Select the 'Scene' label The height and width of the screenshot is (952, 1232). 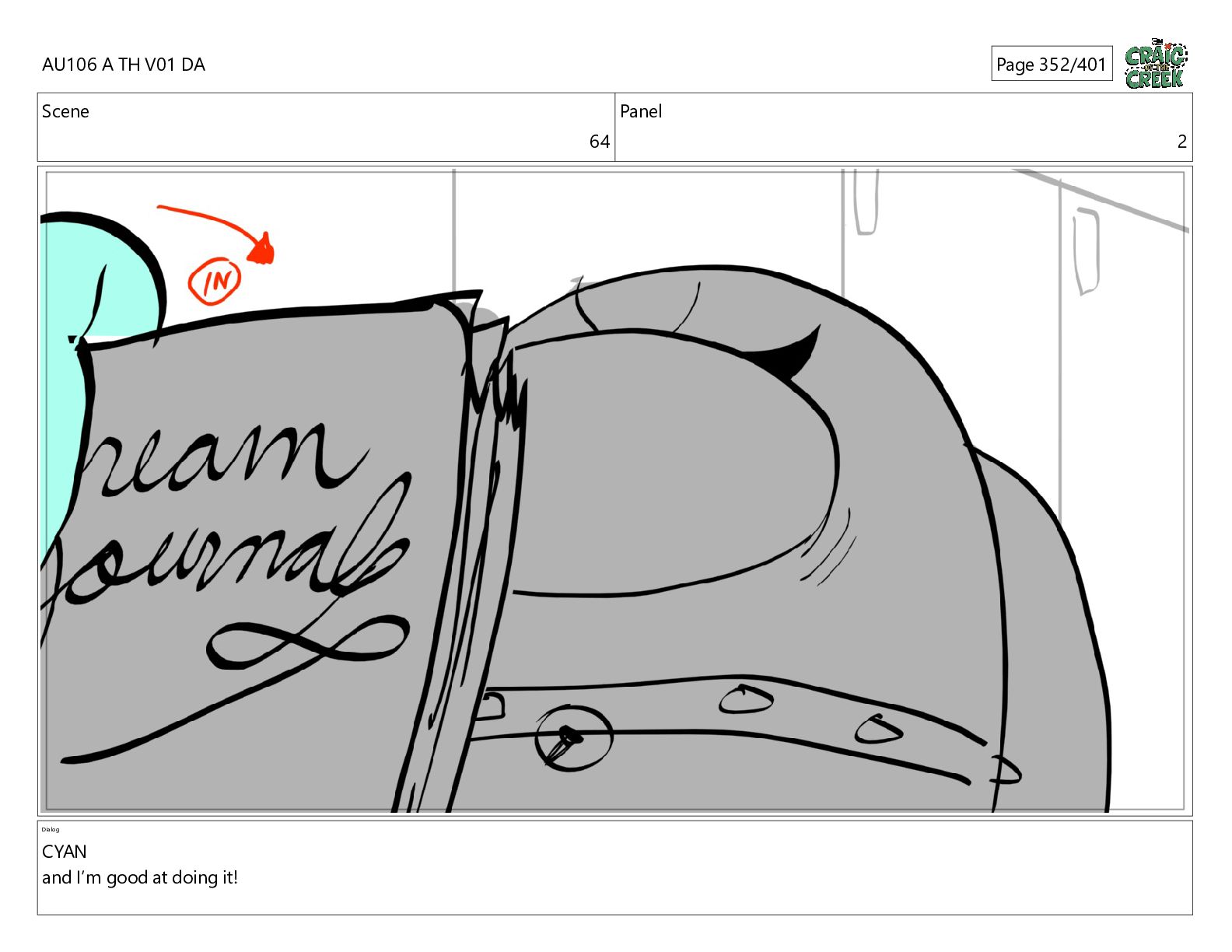coord(65,111)
